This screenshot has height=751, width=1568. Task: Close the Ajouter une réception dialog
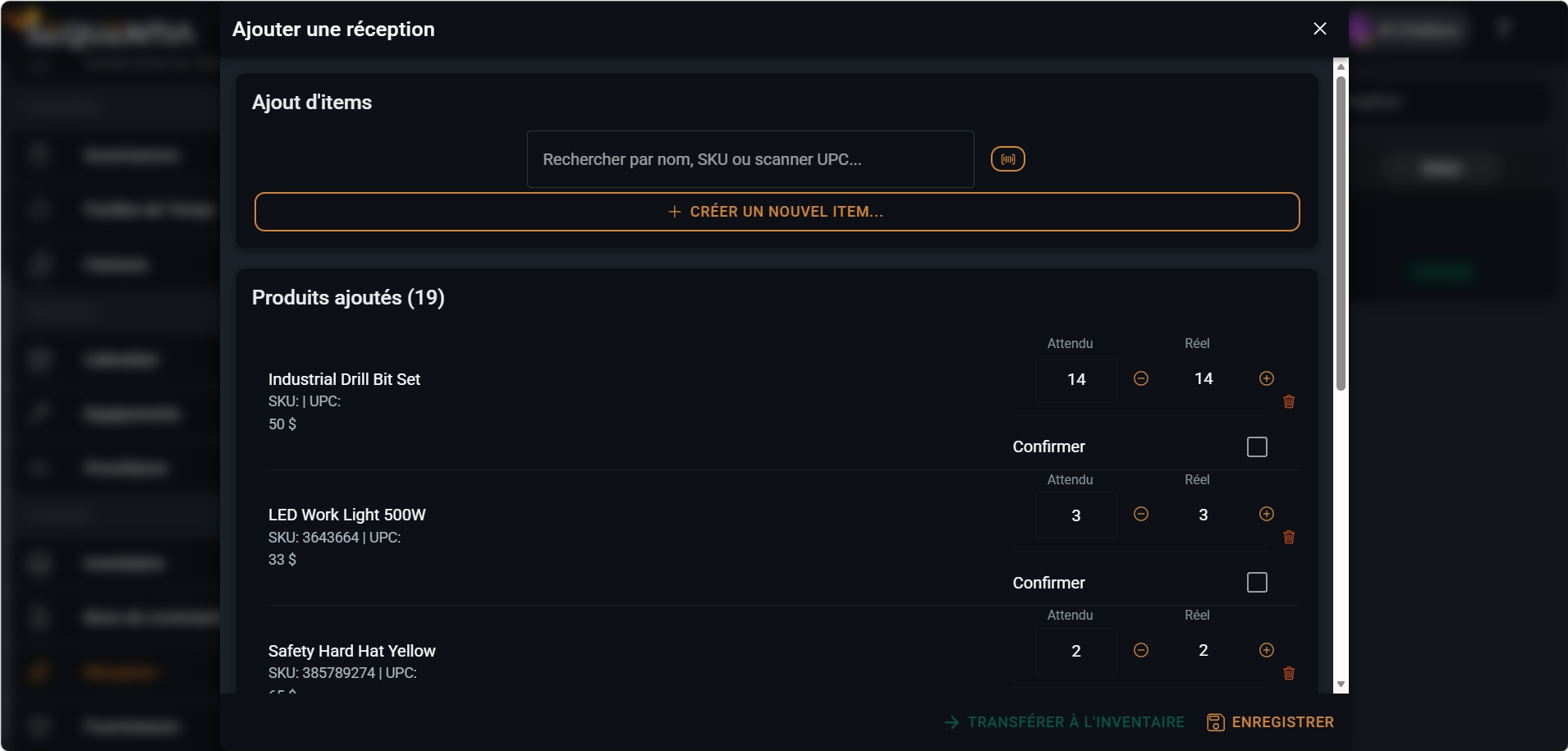[x=1320, y=29]
